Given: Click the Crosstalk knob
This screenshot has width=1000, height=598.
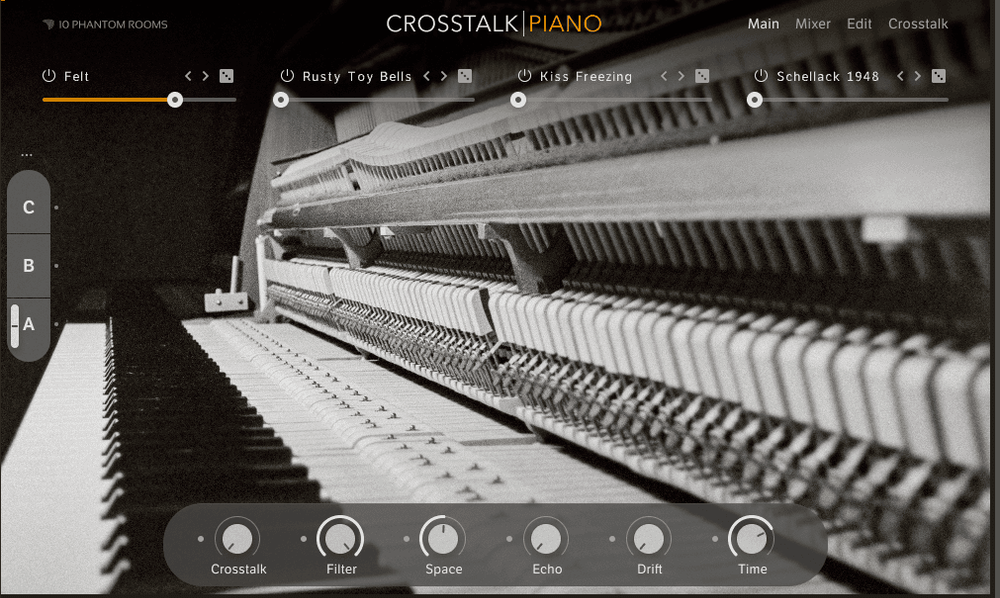Looking at the screenshot, I should click(x=237, y=539).
